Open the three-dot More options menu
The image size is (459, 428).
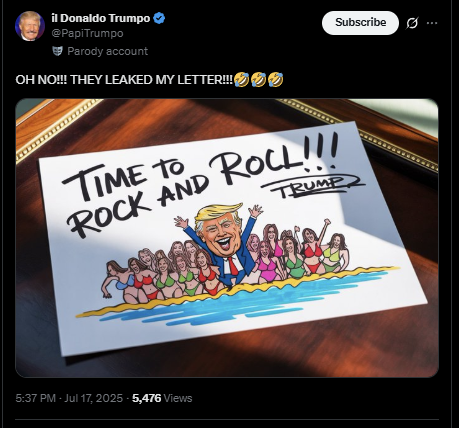coord(432,23)
